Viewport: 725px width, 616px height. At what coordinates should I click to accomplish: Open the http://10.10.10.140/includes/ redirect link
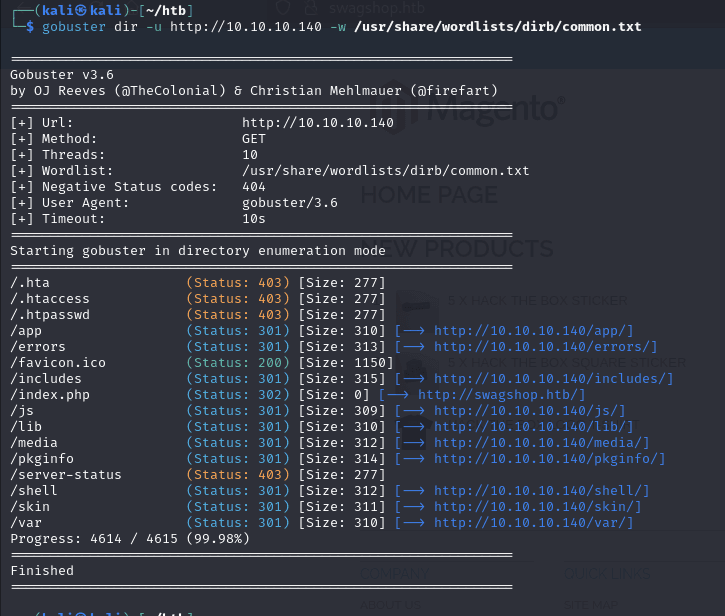pyautogui.click(x=553, y=379)
